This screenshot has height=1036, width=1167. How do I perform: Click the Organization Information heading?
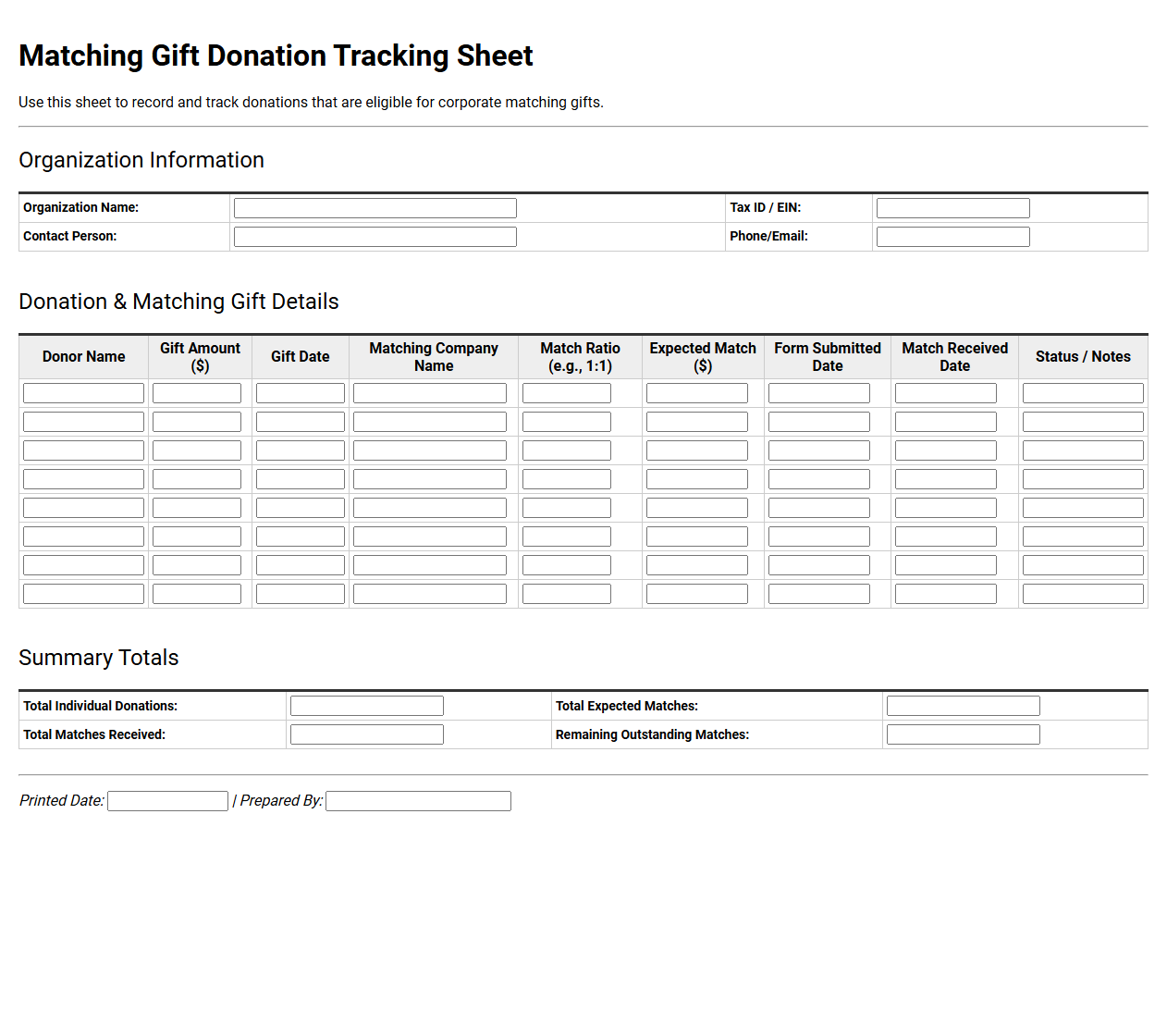[x=141, y=160]
